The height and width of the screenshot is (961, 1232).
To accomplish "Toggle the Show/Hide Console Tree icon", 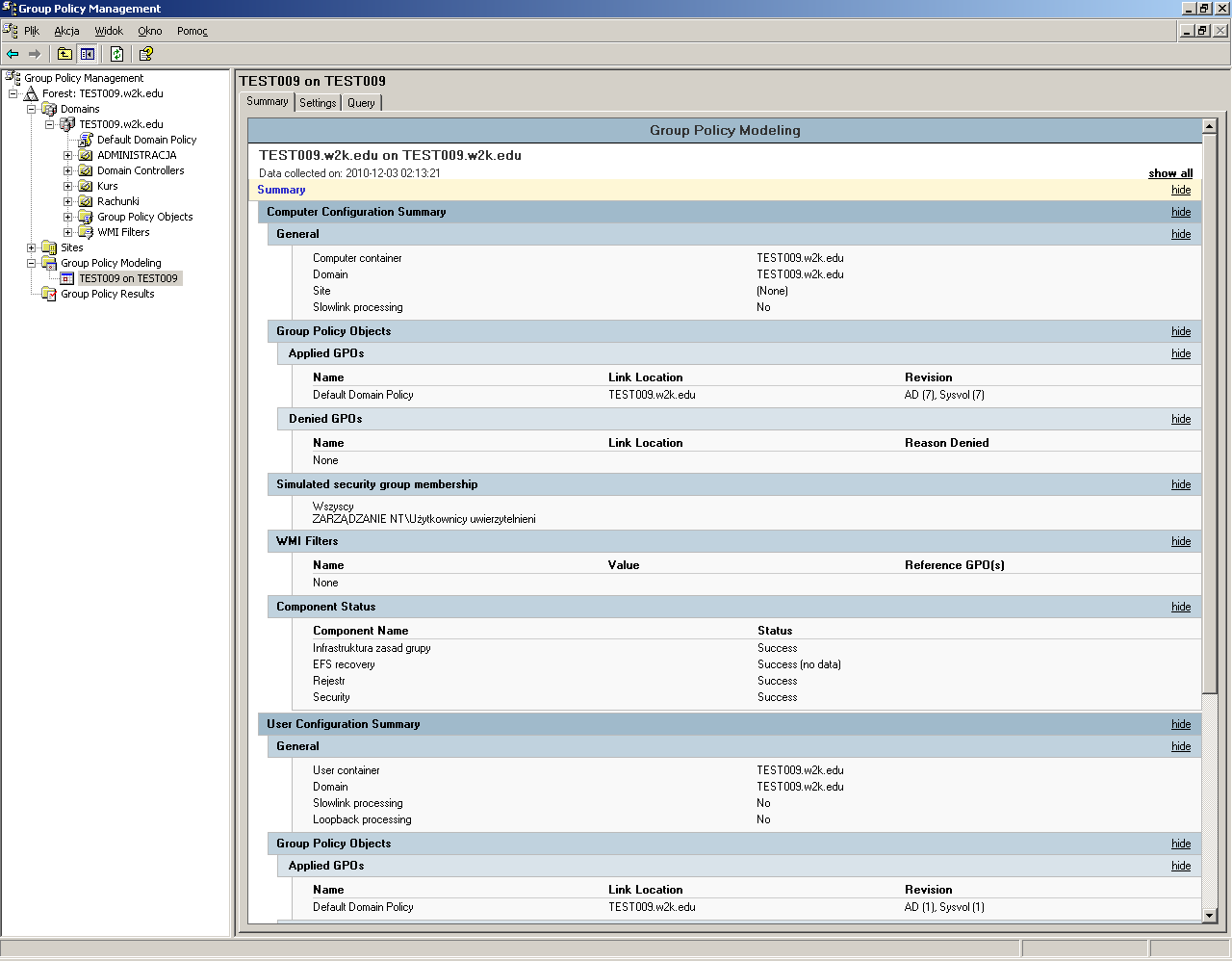I will (88, 54).
